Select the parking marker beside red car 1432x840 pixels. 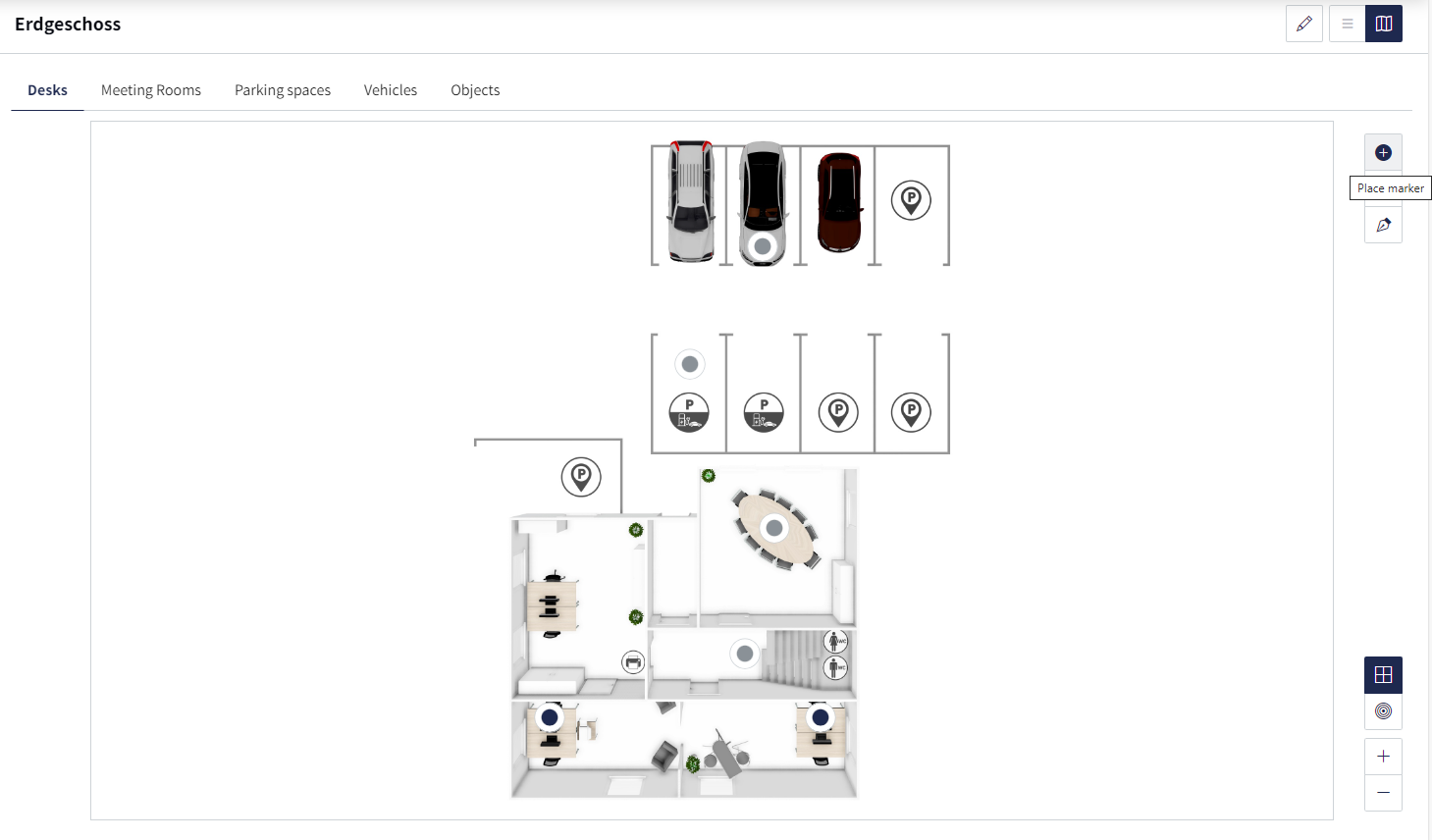coord(911,200)
